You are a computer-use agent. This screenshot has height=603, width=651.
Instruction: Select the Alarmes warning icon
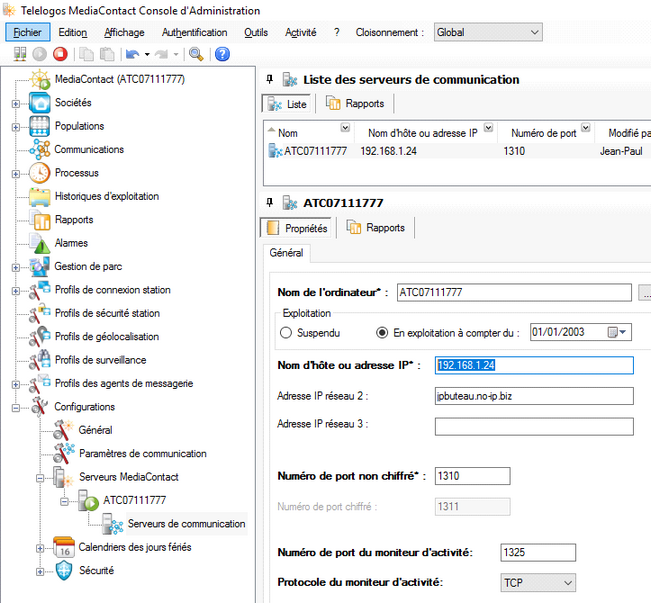point(40,243)
